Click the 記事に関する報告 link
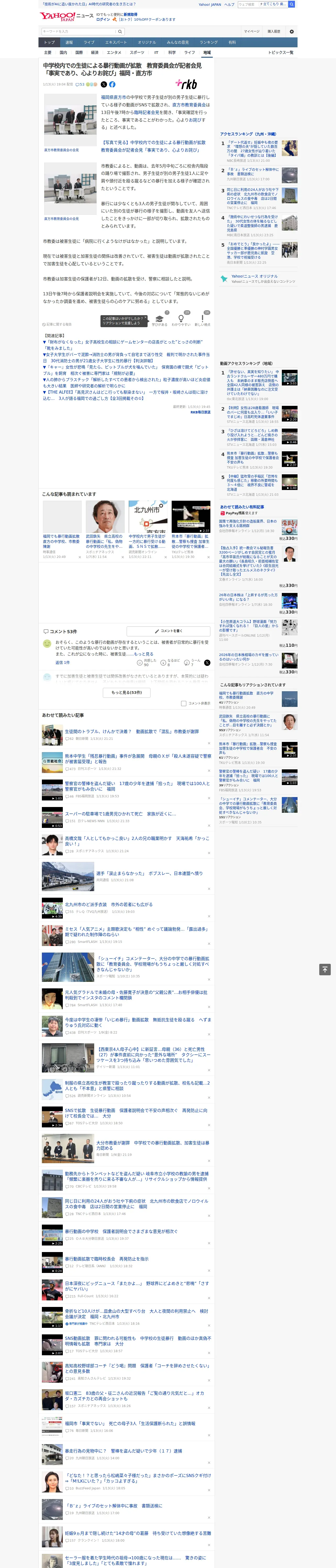Image resolution: width=336 pixels, height=1568 pixels. click(57, 324)
